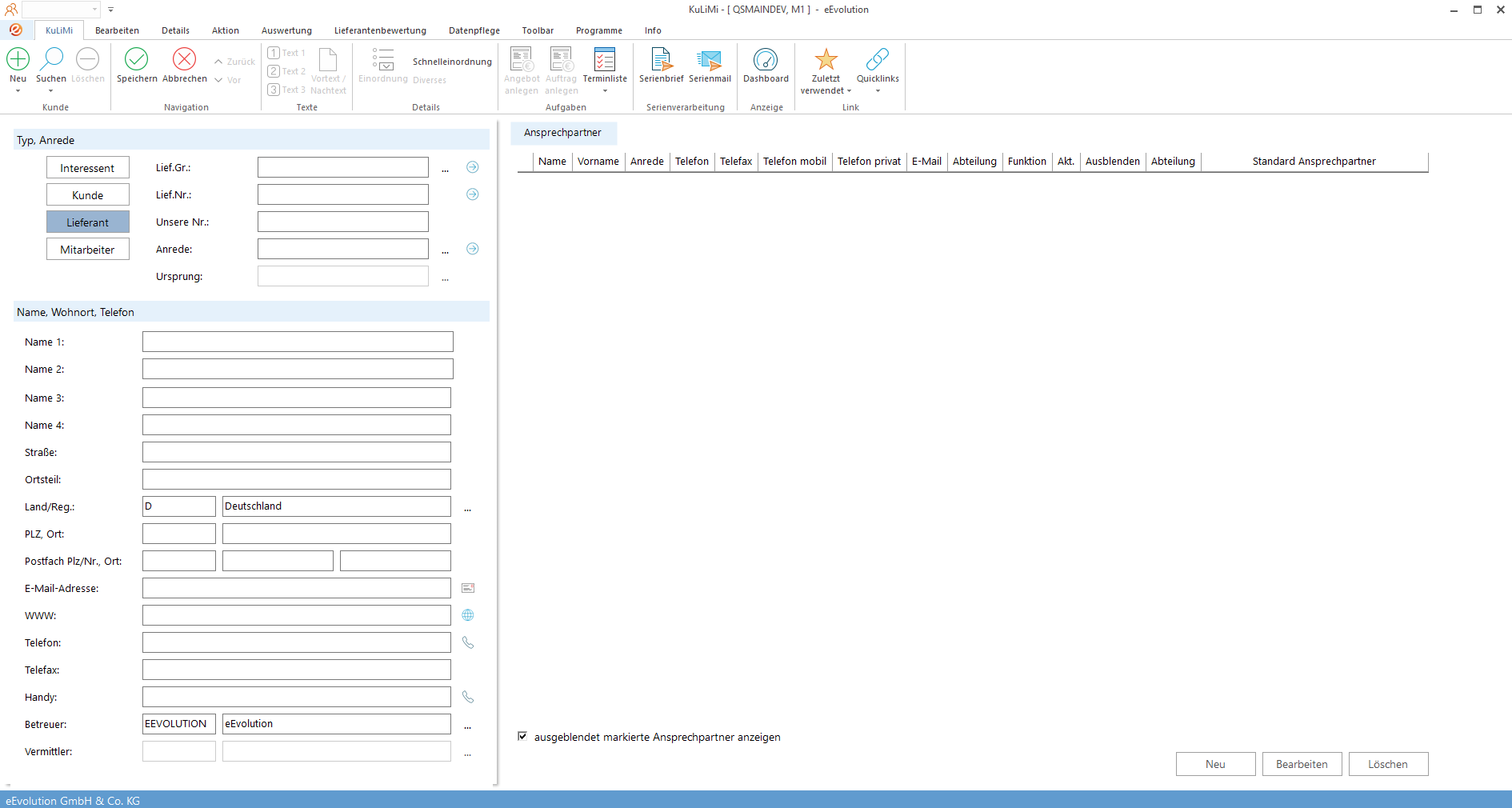1512x808 pixels.
Task: Click the Vortext / Nachtext document icon
Action: tap(328, 60)
